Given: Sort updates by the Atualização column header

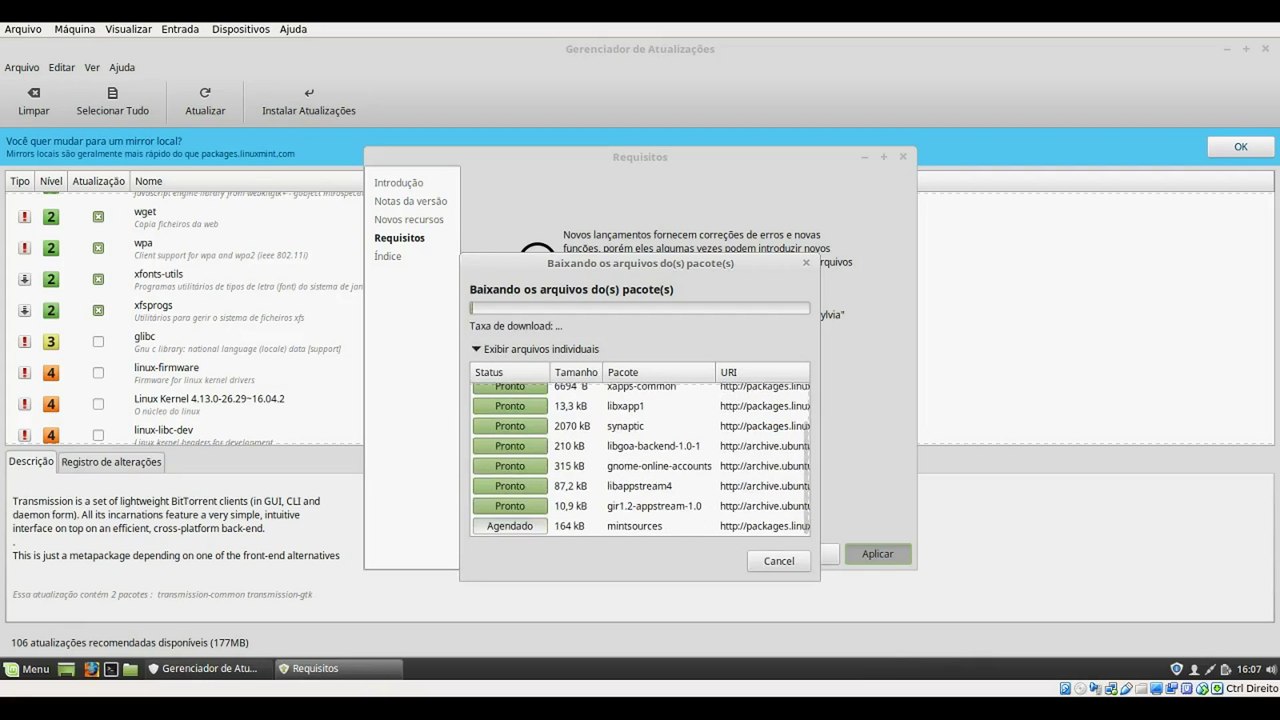Looking at the screenshot, I should 98,181.
